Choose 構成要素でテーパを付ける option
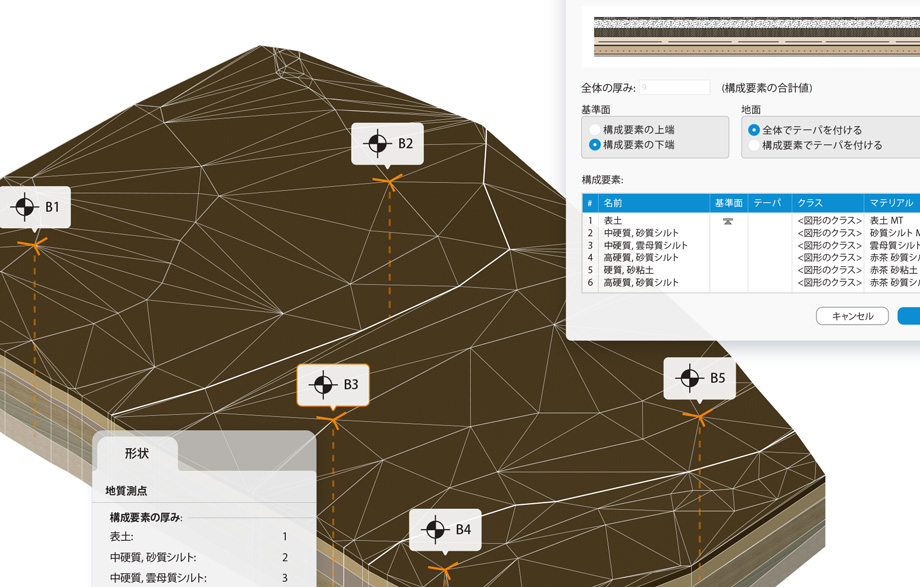This screenshot has width=920, height=587. pyautogui.click(x=755, y=145)
